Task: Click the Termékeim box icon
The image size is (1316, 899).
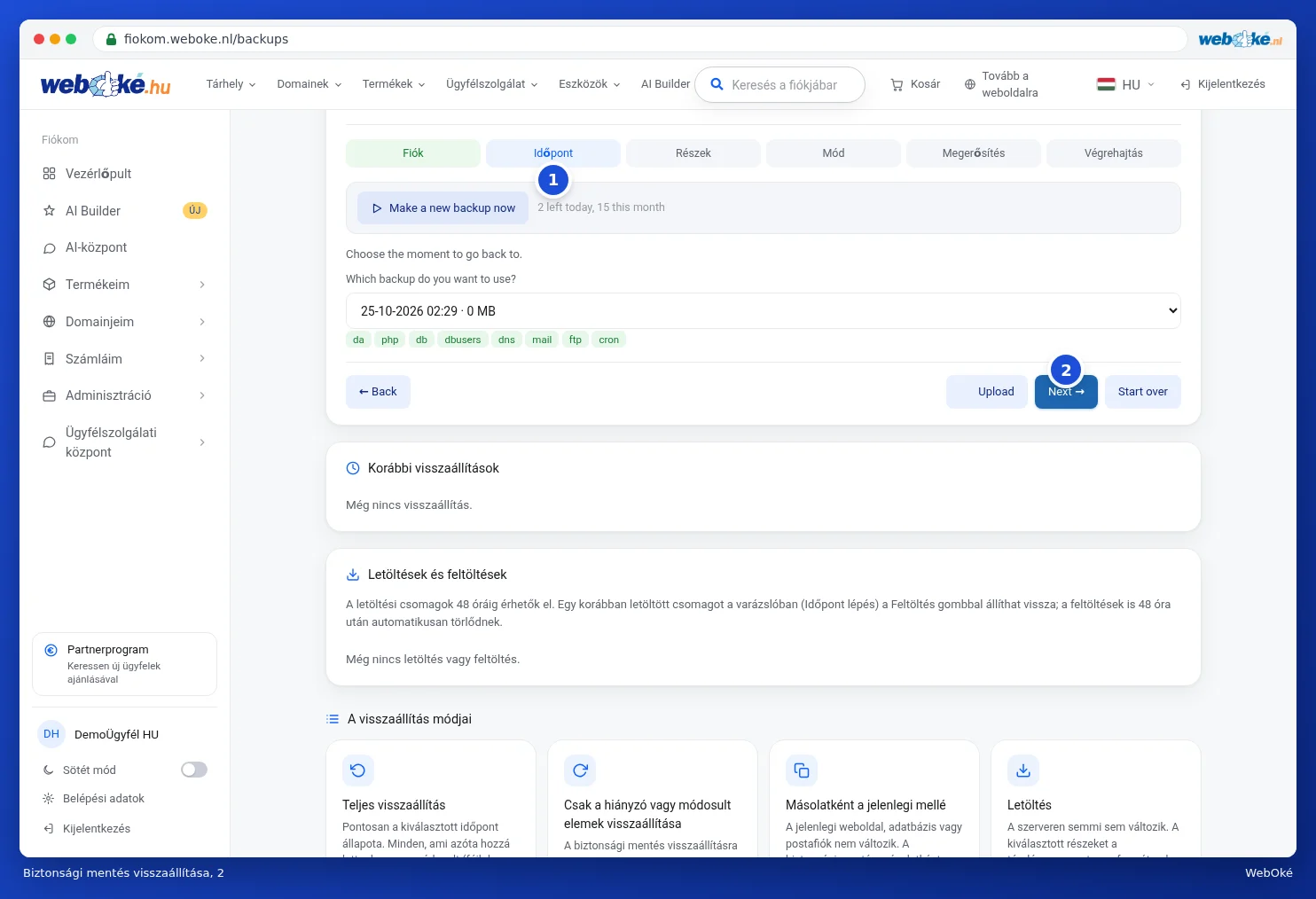Action: pos(50,285)
